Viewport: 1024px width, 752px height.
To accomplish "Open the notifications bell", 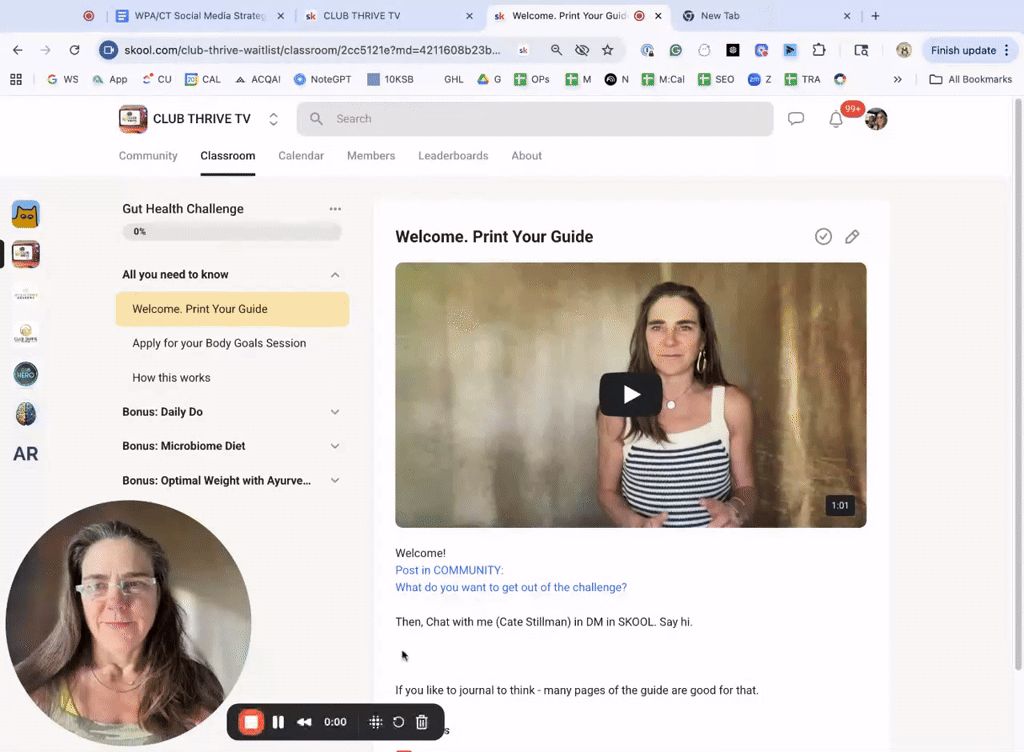I will point(836,119).
